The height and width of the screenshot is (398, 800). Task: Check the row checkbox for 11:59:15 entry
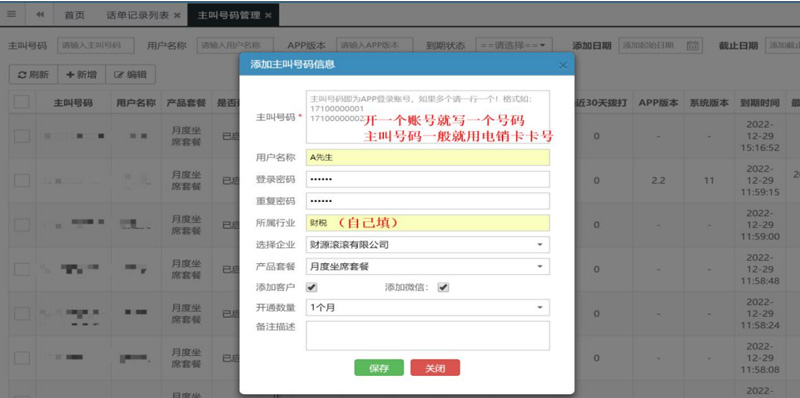click(x=21, y=180)
